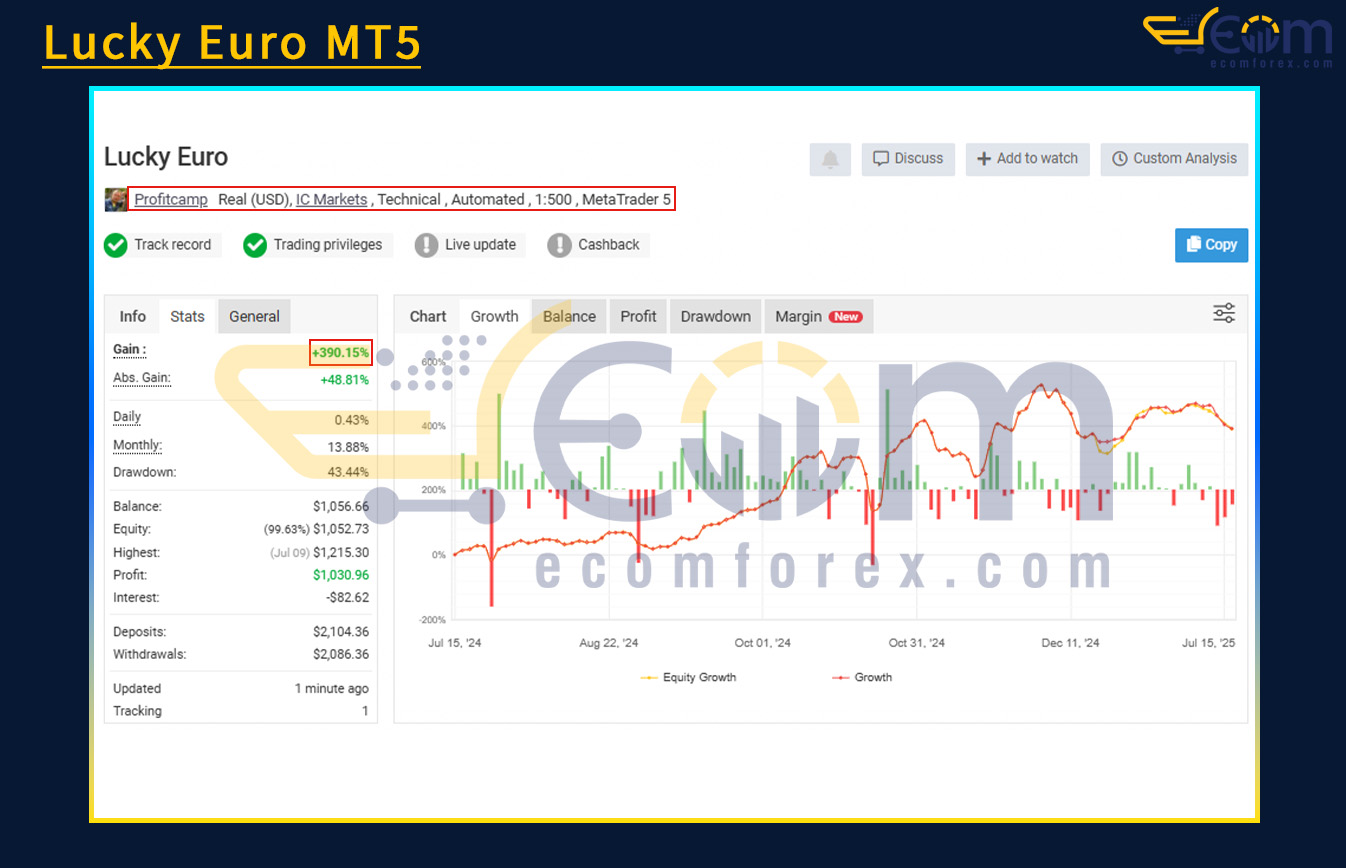Viewport: 1346px width, 868px height.
Task: Click the Monthly label
Action: (x=137, y=446)
